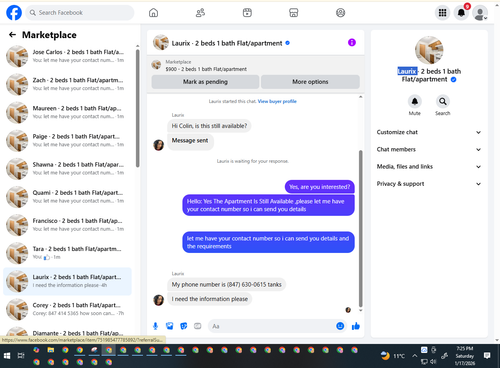Viewport: 500px width, 368px height.
Task: Click in the Aa message input field
Action: click(x=273, y=326)
